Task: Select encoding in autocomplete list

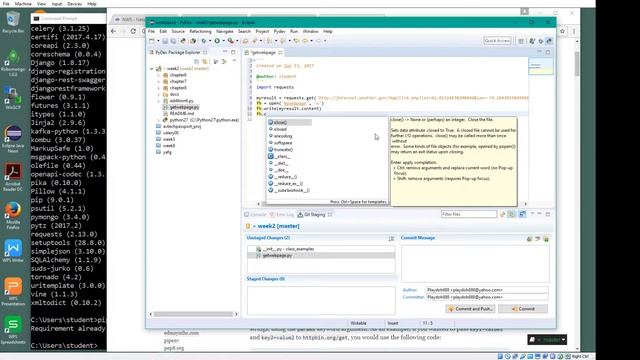Action: click(x=282, y=136)
